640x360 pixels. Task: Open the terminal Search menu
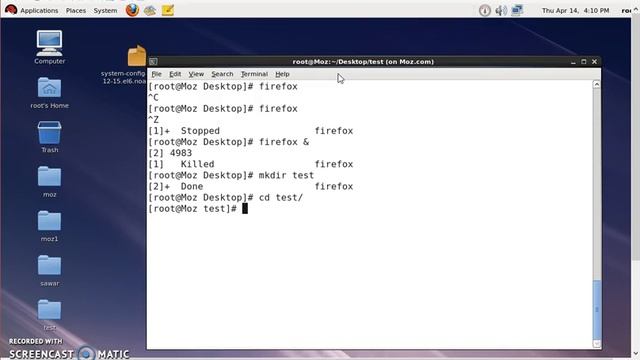[222, 74]
